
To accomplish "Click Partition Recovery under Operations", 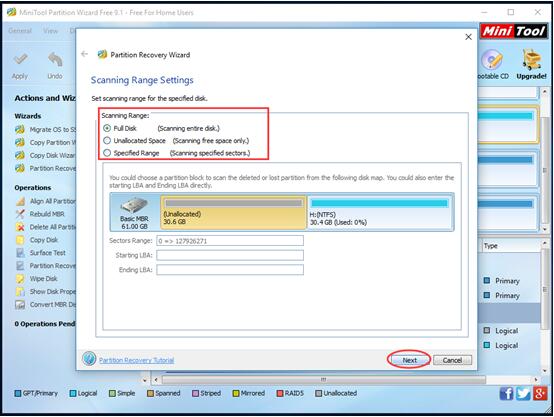I will click(x=46, y=266).
